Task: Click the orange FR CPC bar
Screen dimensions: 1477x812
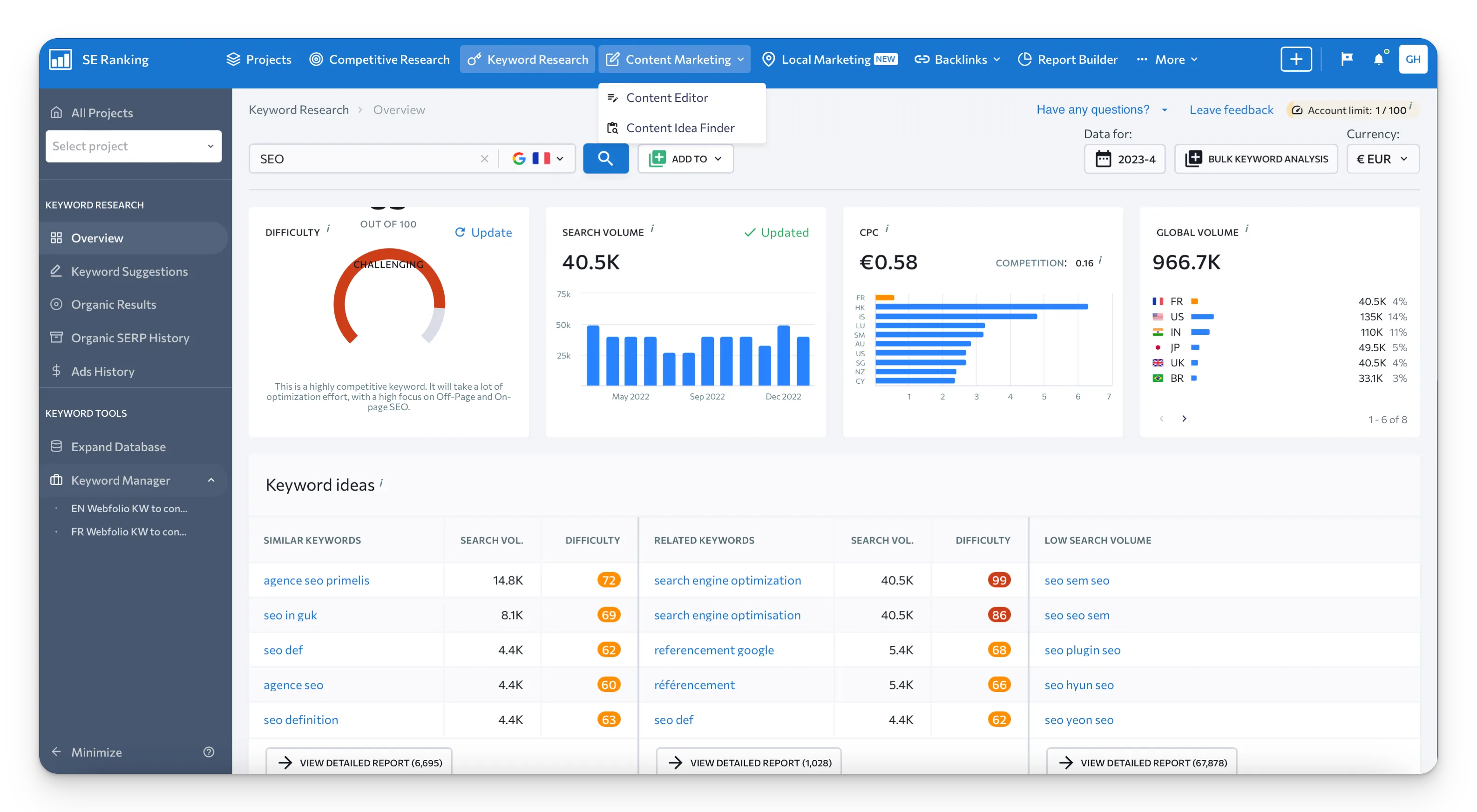Action: [885, 298]
